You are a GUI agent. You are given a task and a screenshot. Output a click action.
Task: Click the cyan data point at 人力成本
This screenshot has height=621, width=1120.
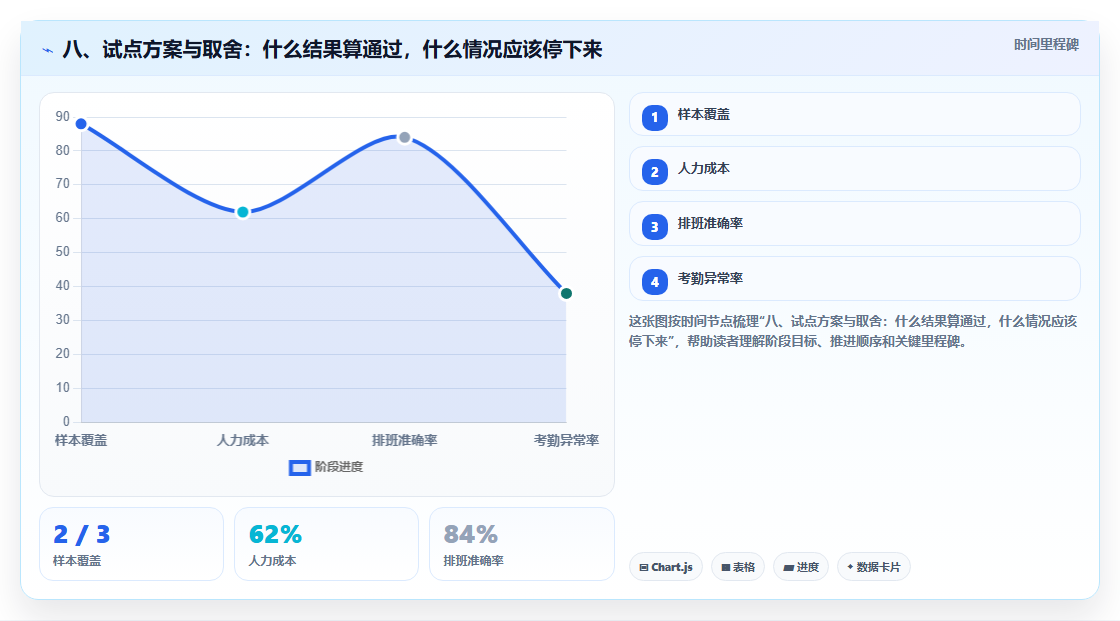[243, 212]
